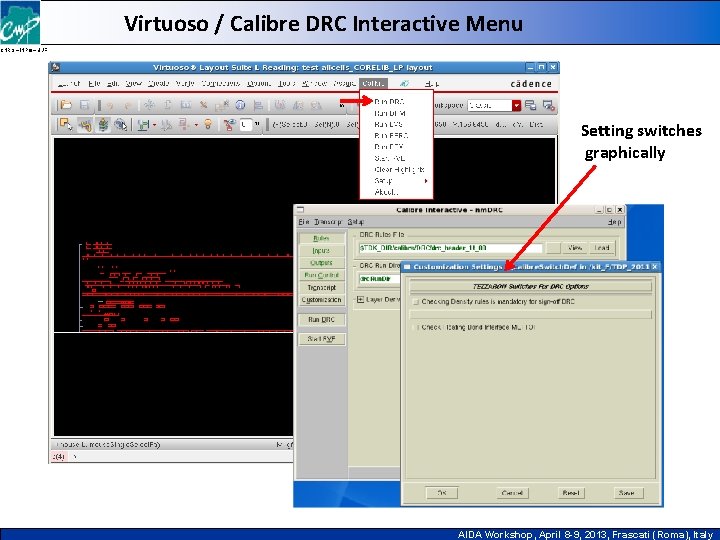
Task: Click Reset in Customization Settings dialog
Action: 570,493
